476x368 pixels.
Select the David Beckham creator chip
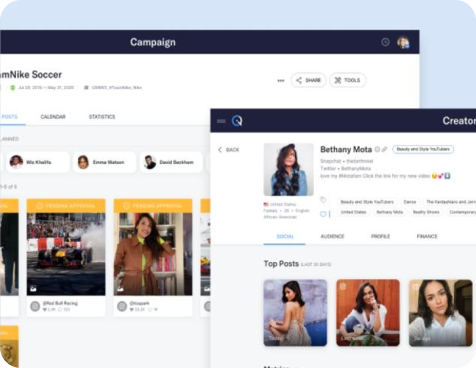pos(171,162)
